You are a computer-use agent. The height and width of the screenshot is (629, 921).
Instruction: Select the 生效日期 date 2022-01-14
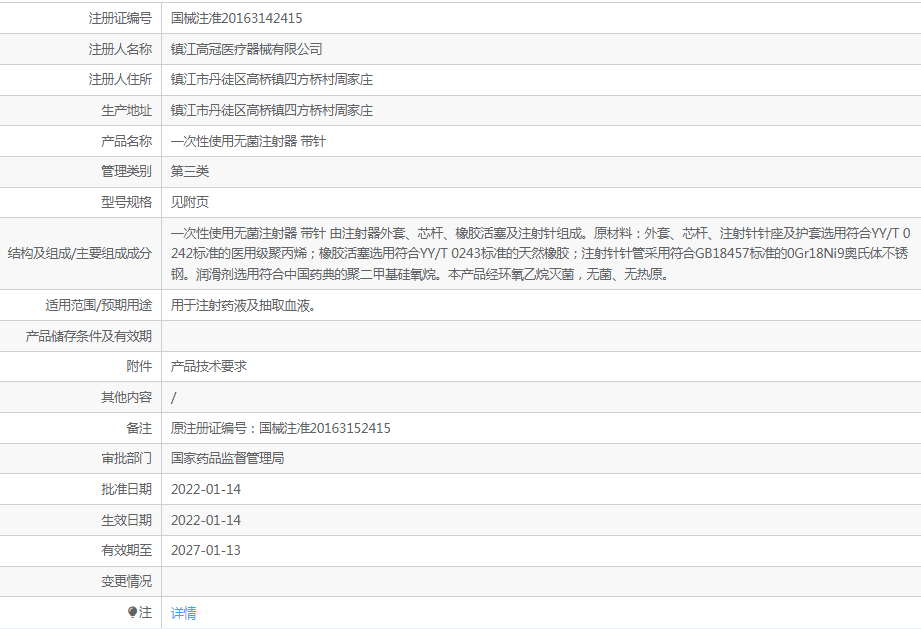[x=206, y=520]
